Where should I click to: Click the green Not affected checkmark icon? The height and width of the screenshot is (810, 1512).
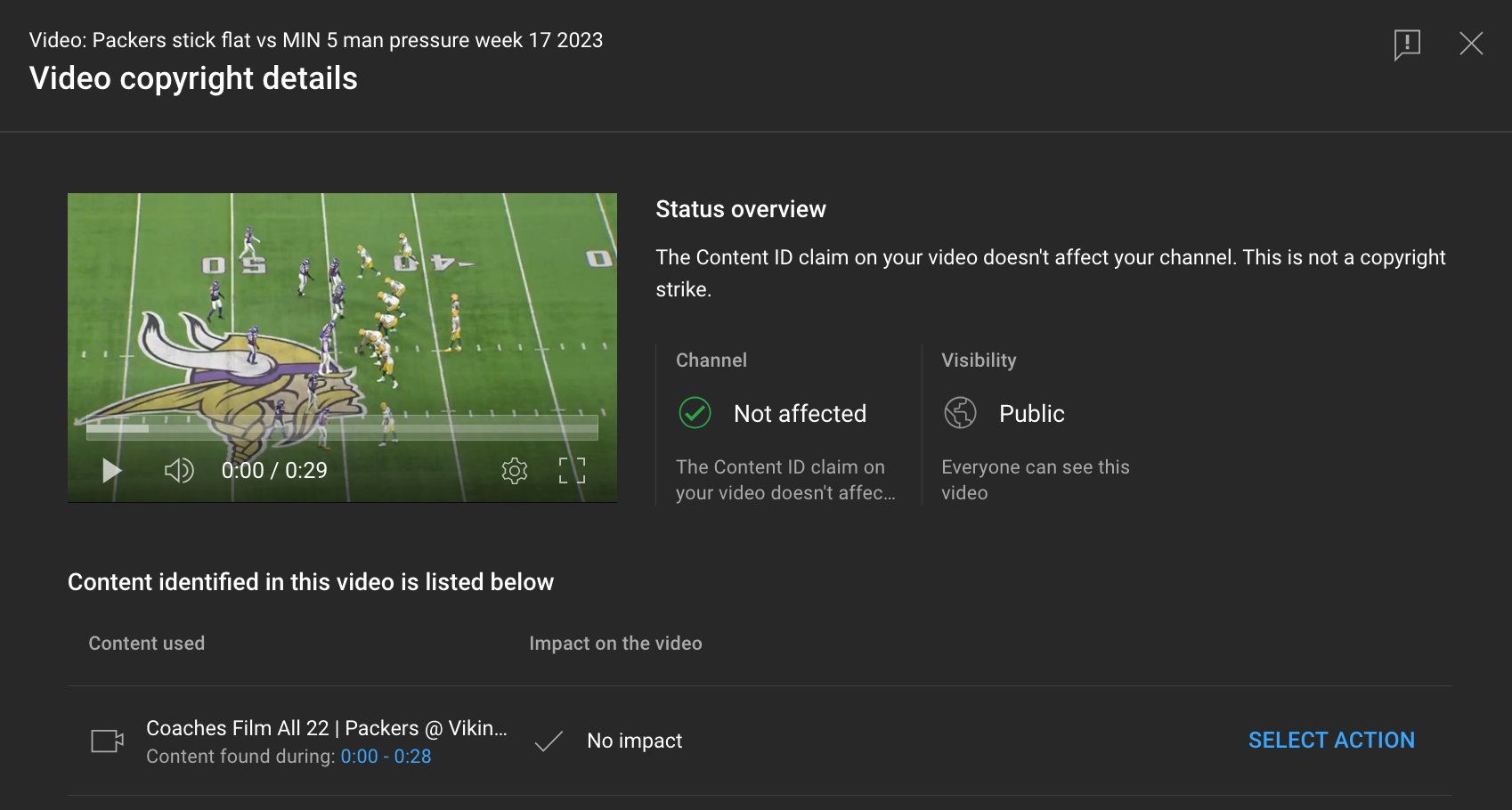point(695,413)
